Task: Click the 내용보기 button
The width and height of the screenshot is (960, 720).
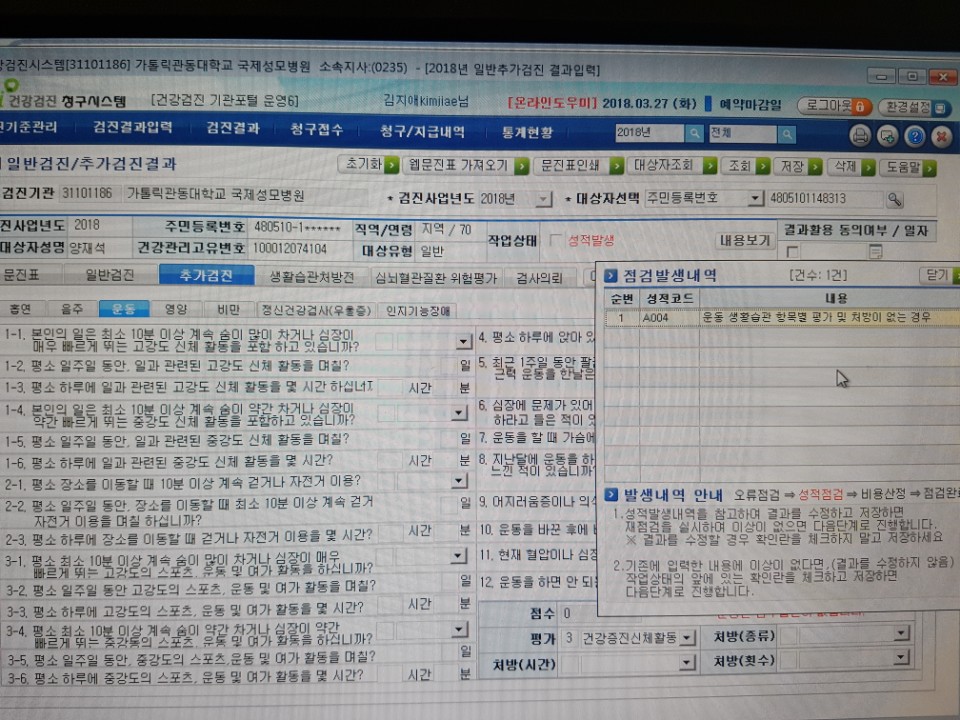Action: (744, 241)
